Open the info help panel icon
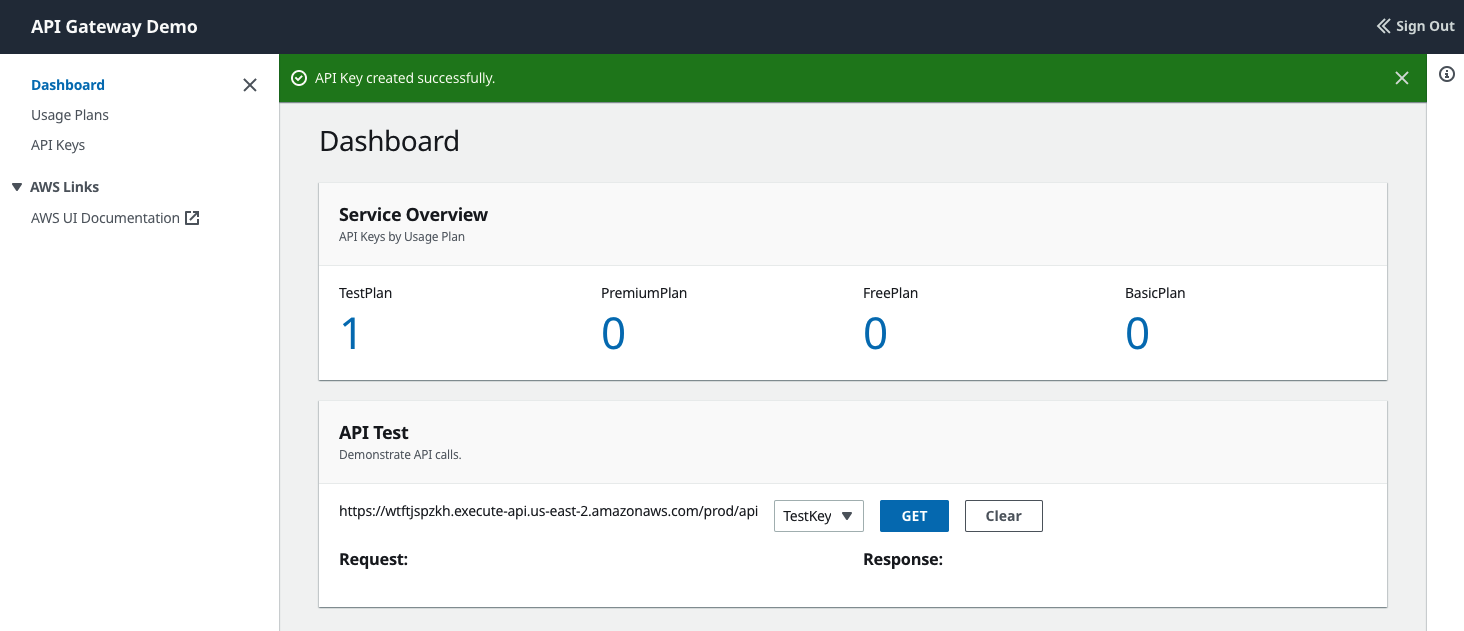The width and height of the screenshot is (1464, 631). tap(1446, 74)
